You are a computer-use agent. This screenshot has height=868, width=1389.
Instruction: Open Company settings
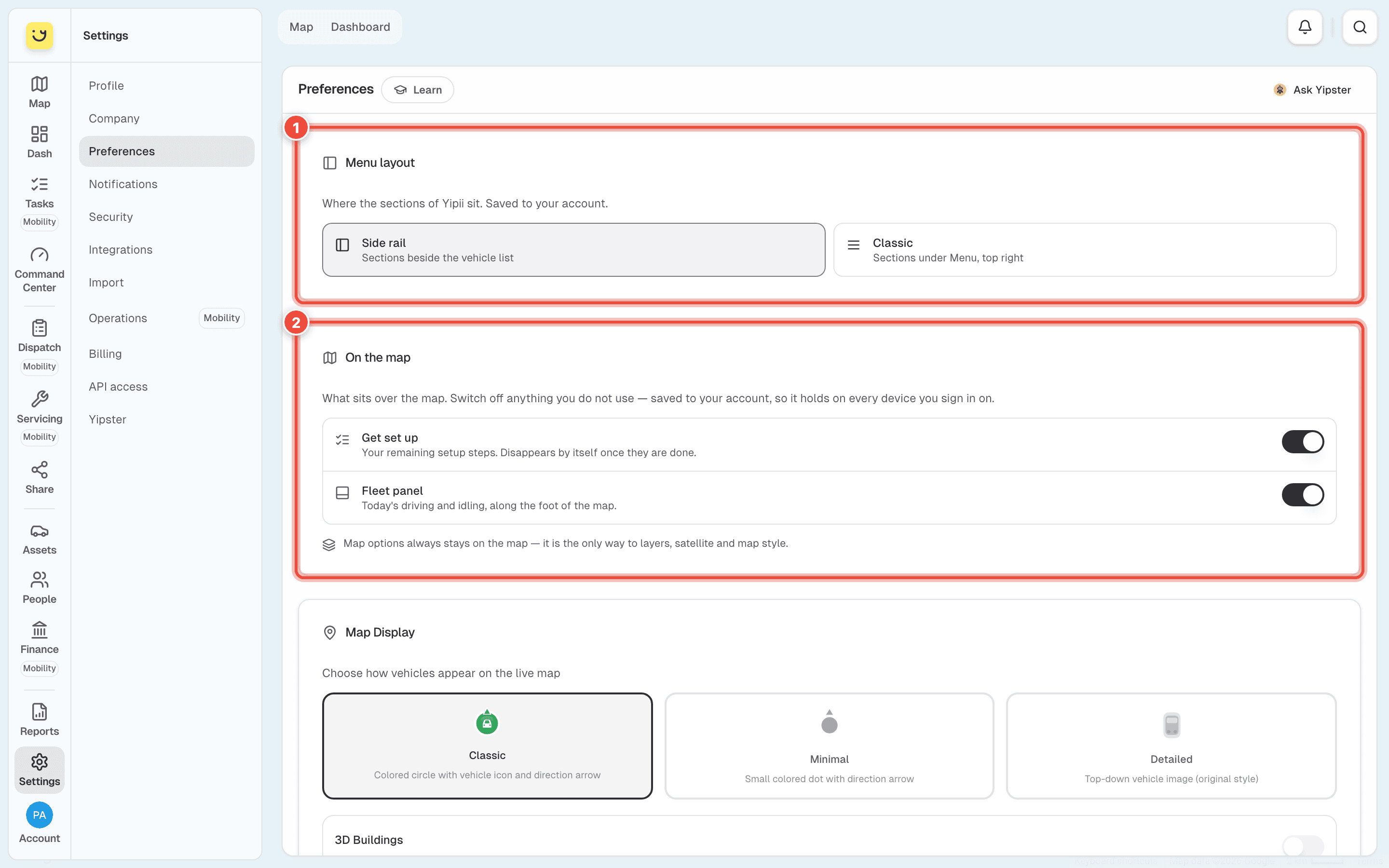point(166,118)
